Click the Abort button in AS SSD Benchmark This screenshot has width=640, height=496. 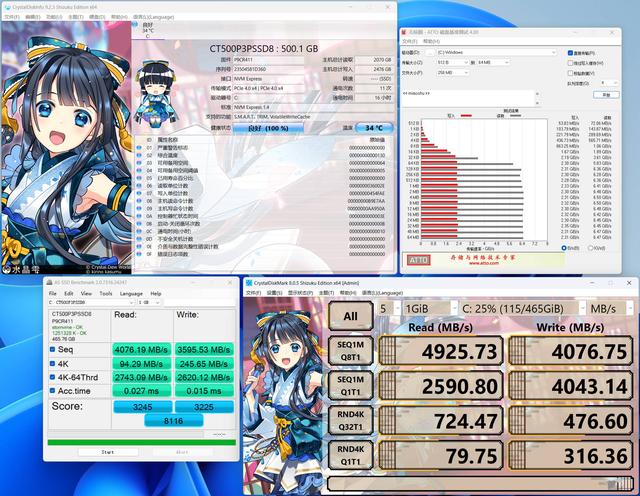[x=182, y=452]
